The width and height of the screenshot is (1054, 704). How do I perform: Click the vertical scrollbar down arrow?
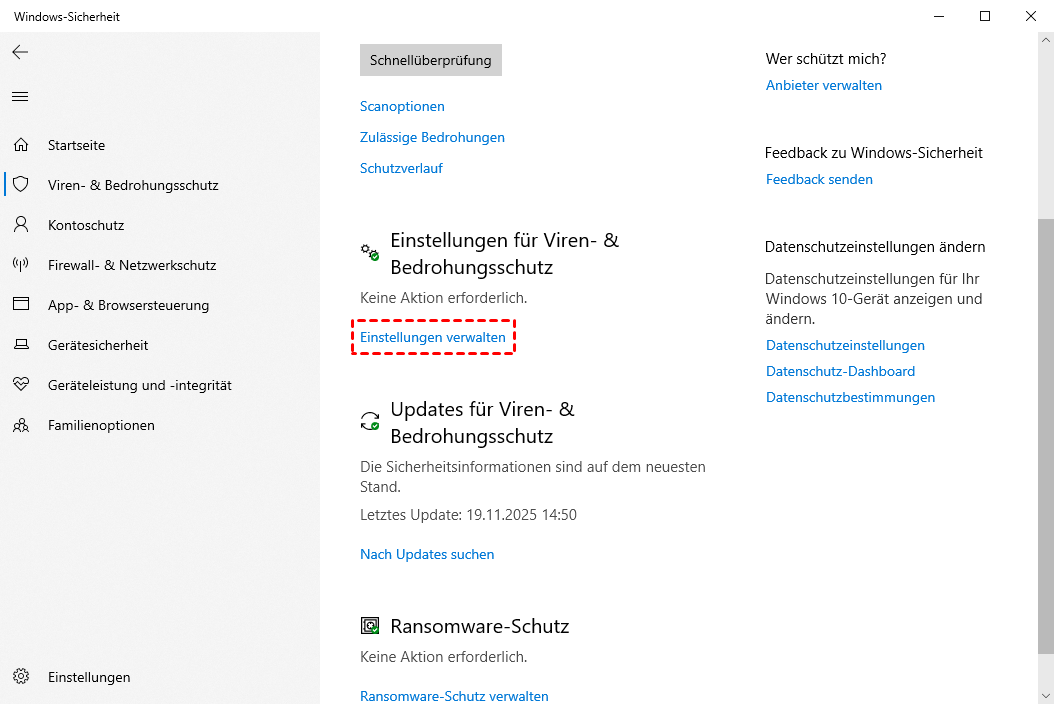[x=1045, y=695]
